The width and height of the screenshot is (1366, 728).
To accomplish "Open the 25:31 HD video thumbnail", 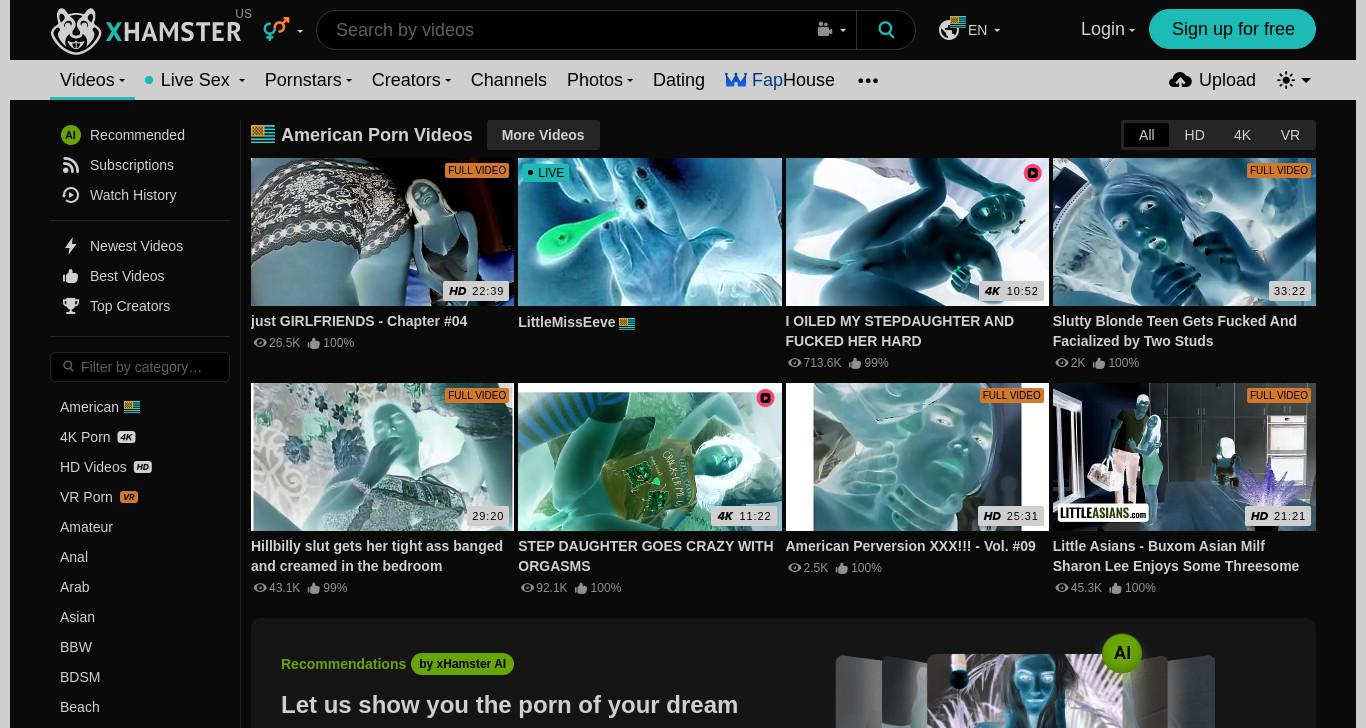I will coord(917,457).
